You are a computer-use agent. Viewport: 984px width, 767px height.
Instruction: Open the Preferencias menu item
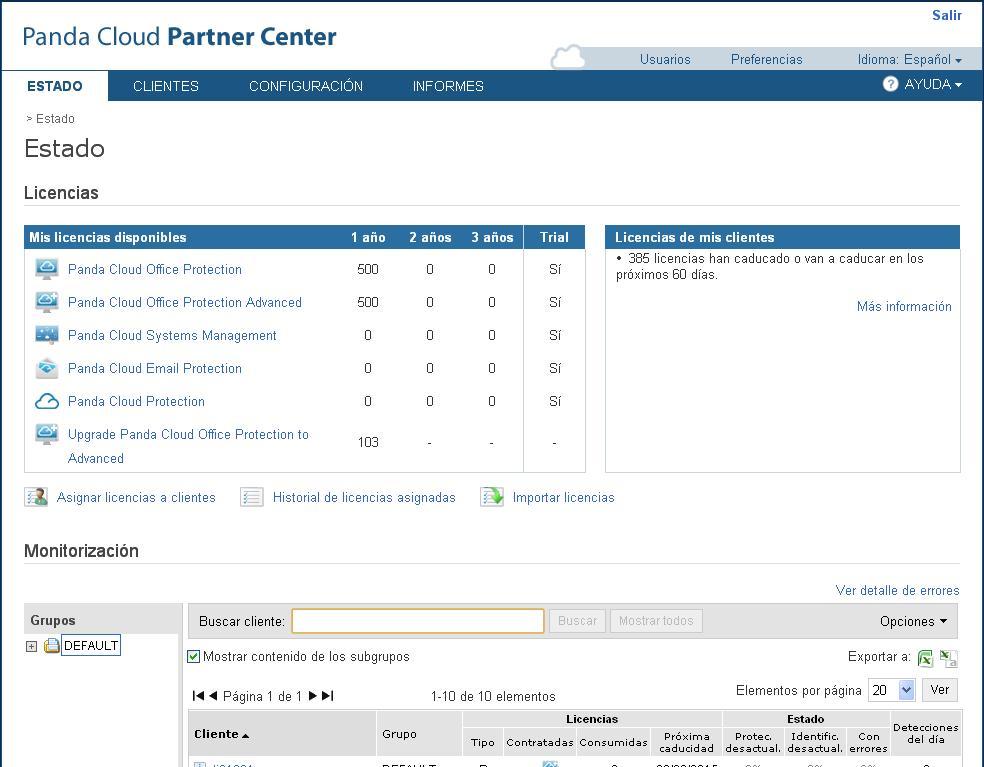766,59
